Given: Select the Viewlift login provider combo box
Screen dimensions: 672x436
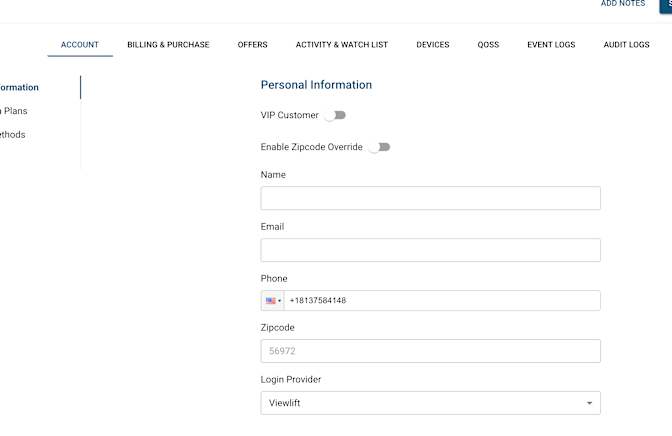Looking at the screenshot, I should 420,403.
